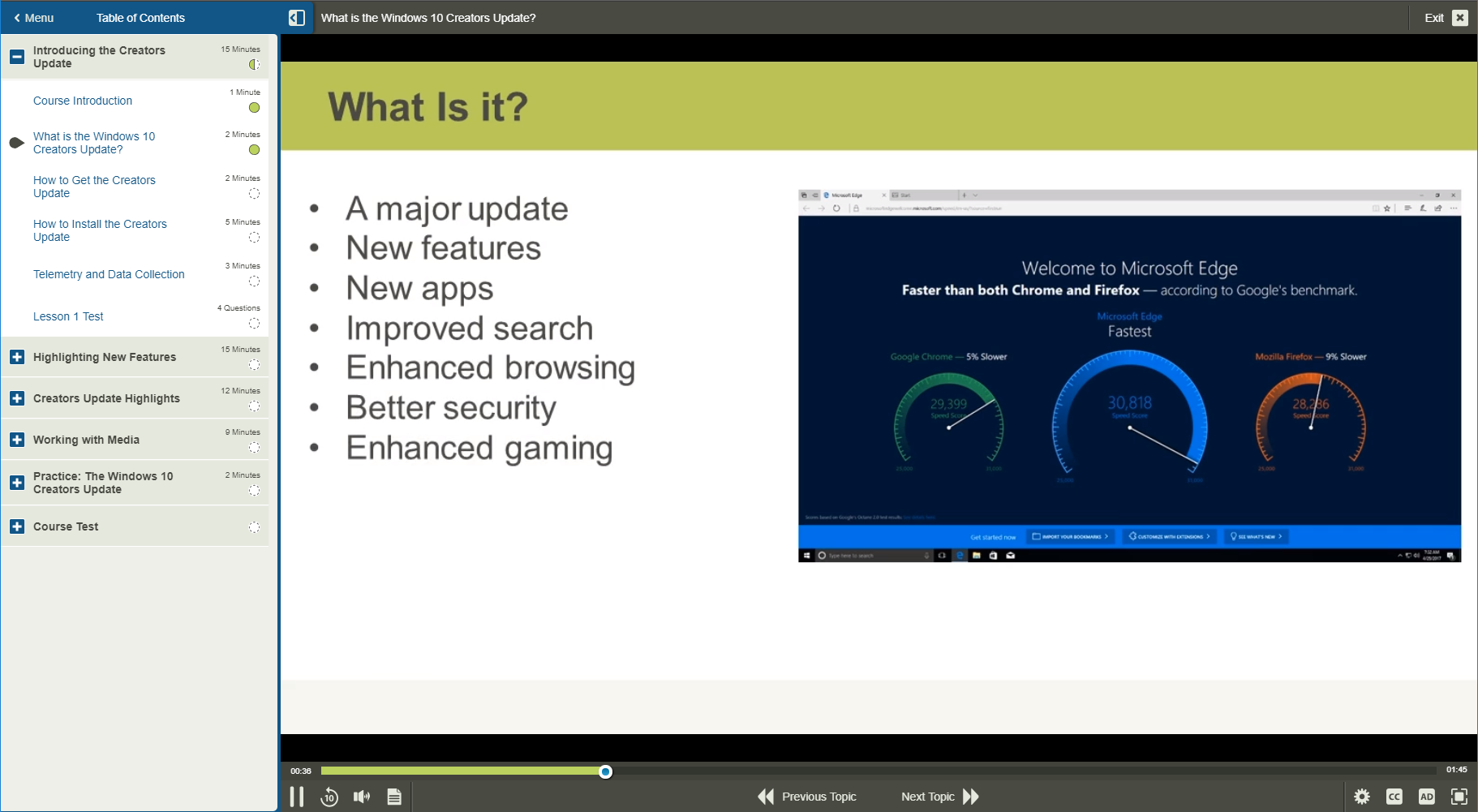The image size is (1478, 812).
Task: Collapse the Table of Contents sidebar
Action: point(297,16)
